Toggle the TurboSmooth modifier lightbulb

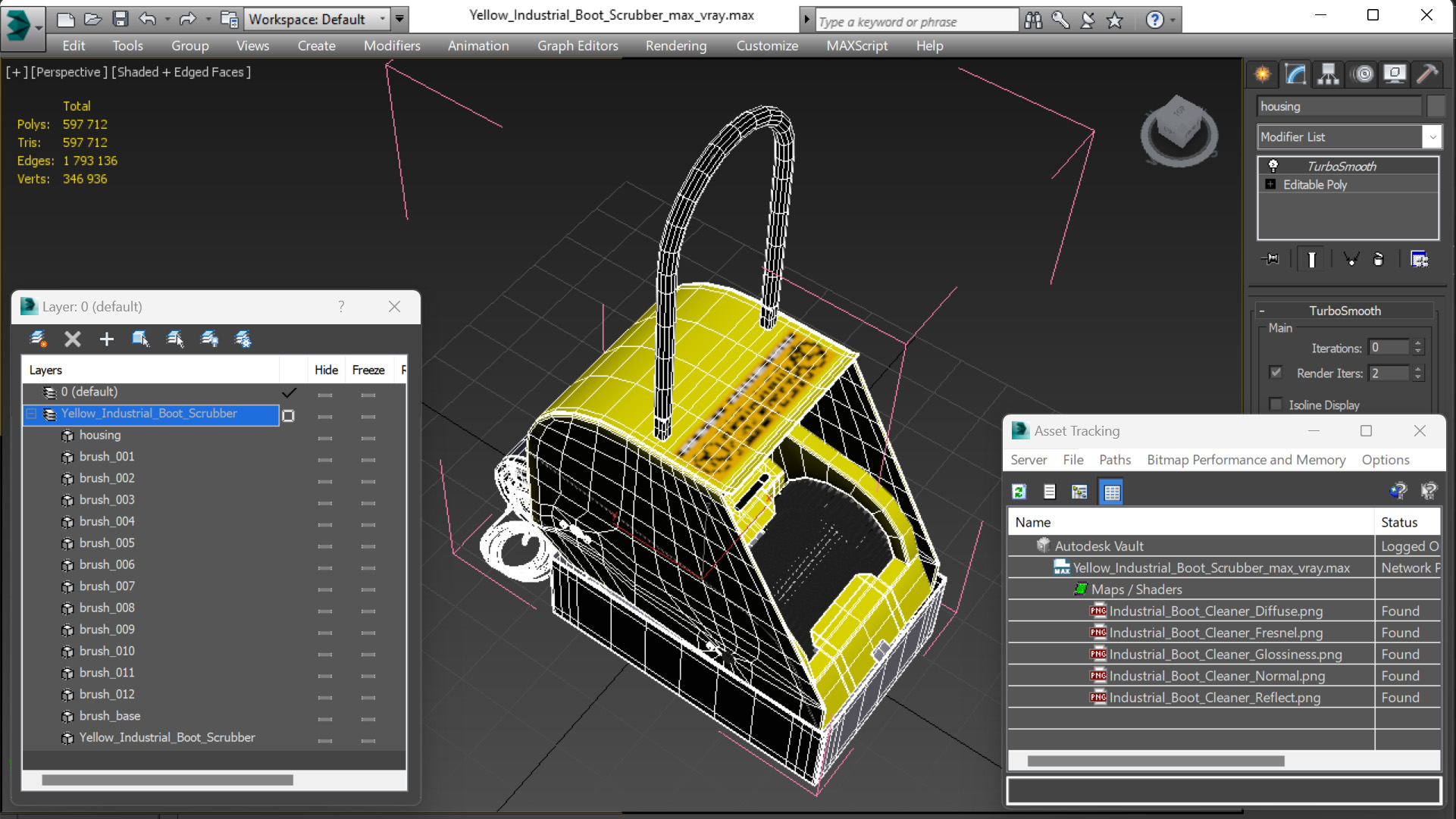1273,166
